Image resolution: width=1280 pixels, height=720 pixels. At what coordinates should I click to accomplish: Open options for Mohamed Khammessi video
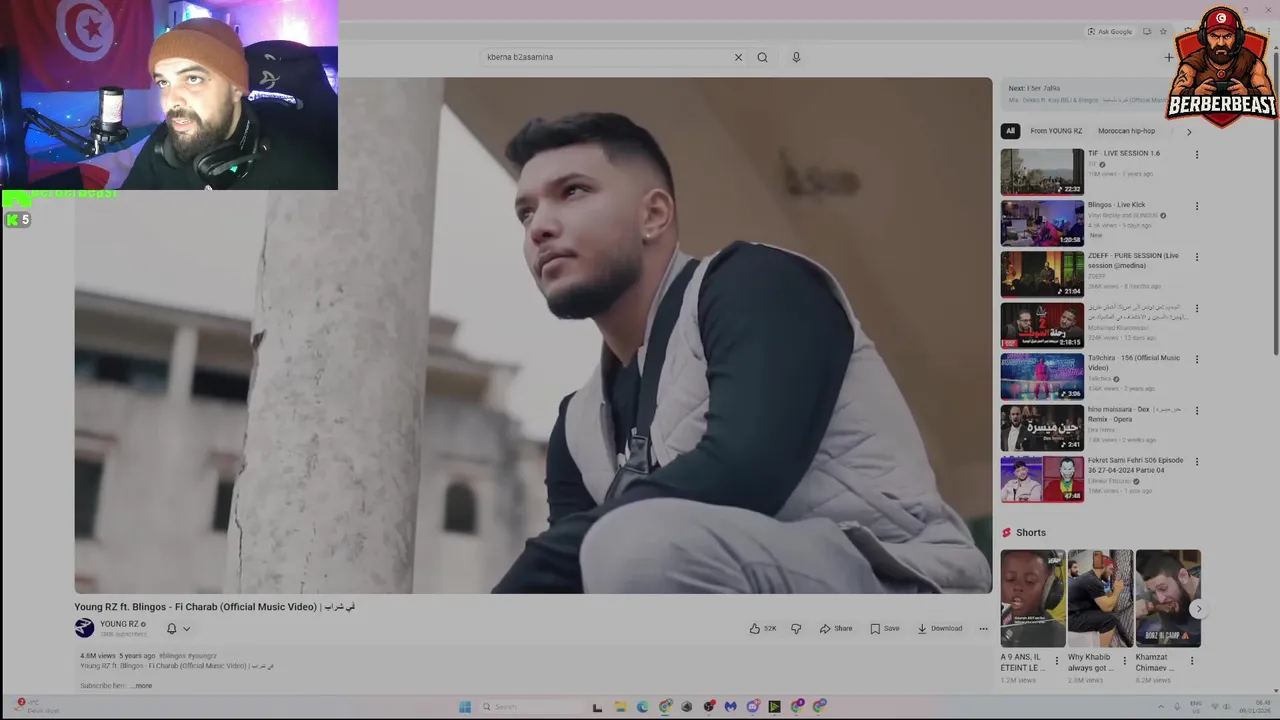click(x=1197, y=308)
